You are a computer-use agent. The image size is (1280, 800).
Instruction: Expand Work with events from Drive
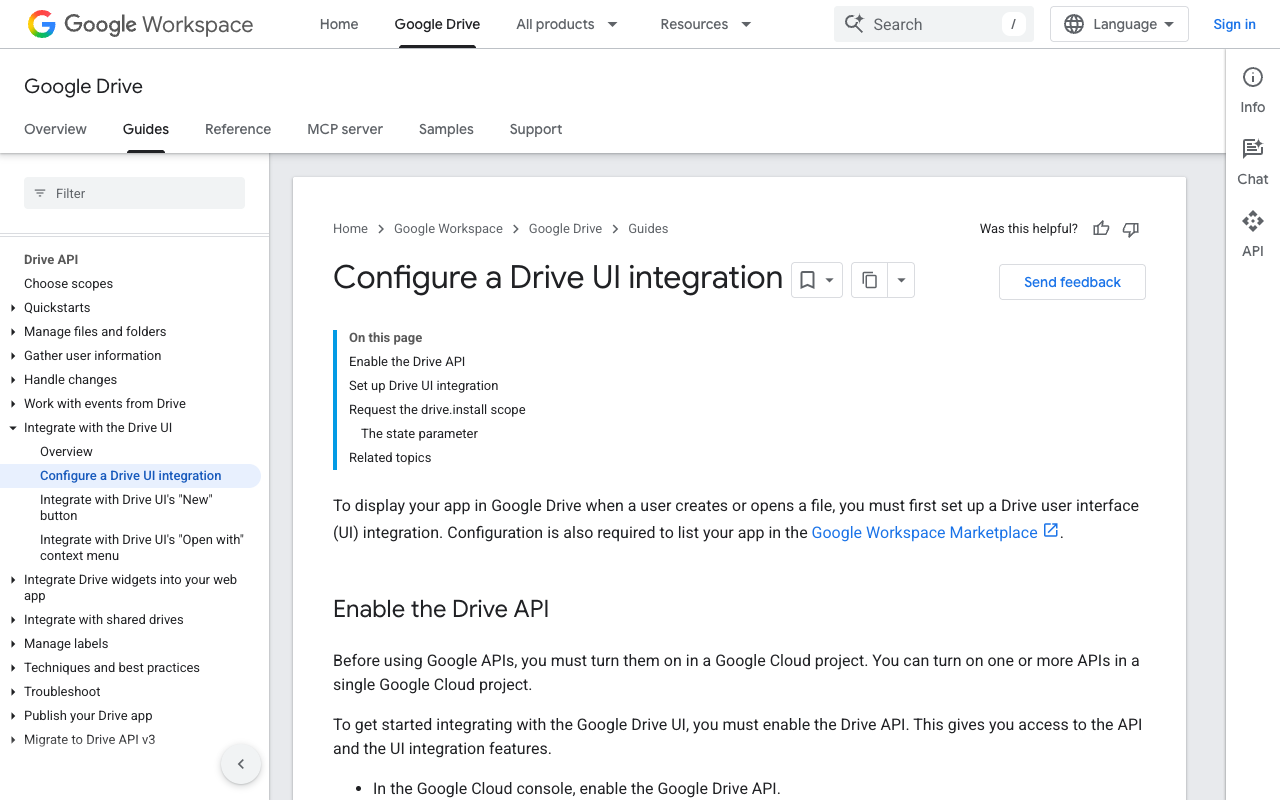(13, 404)
